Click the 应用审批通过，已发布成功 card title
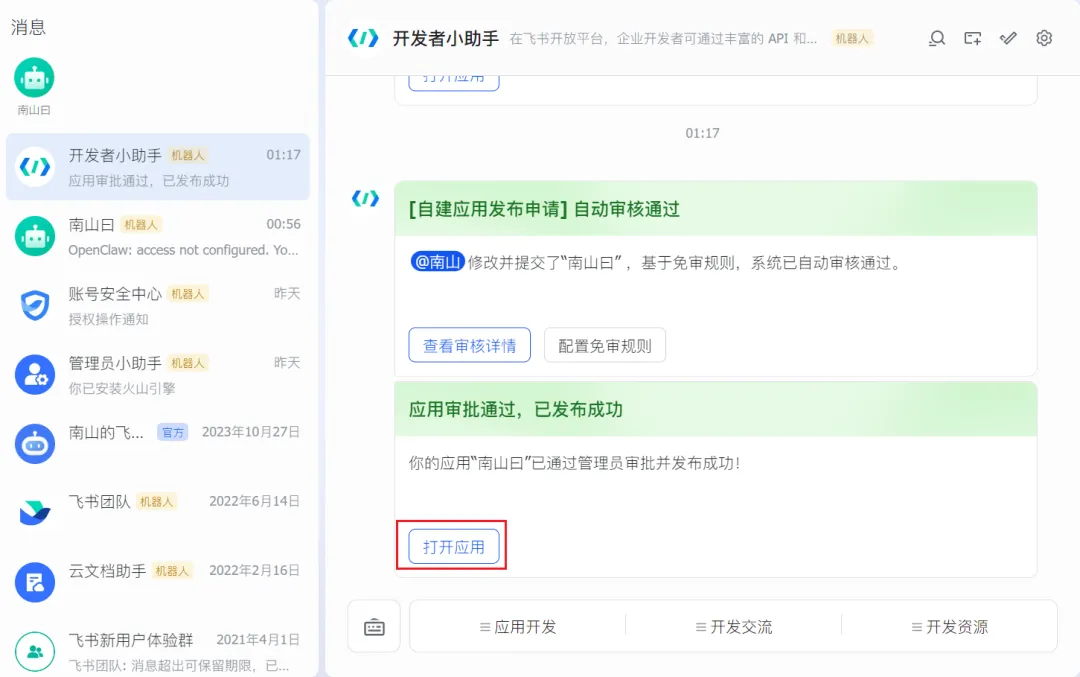This screenshot has height=677, width=1080. 515,410
